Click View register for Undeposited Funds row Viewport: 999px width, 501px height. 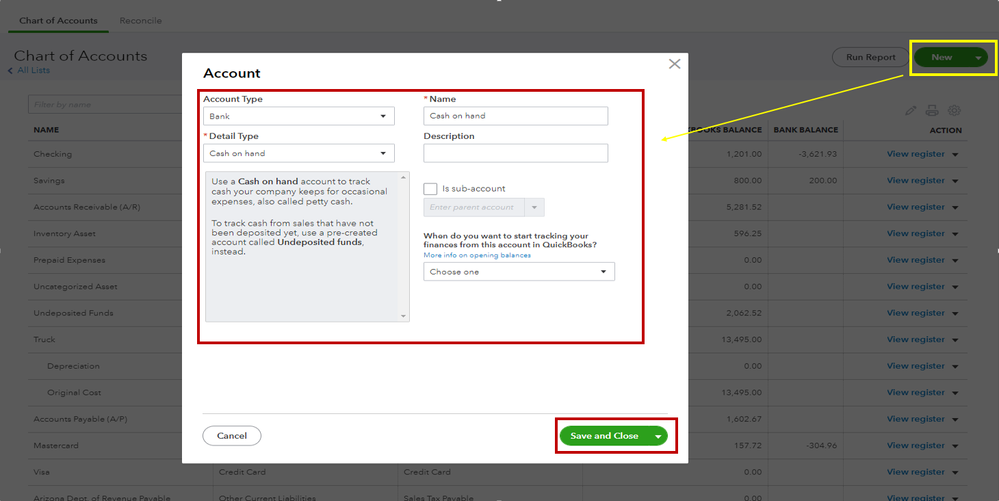(916, 313)
